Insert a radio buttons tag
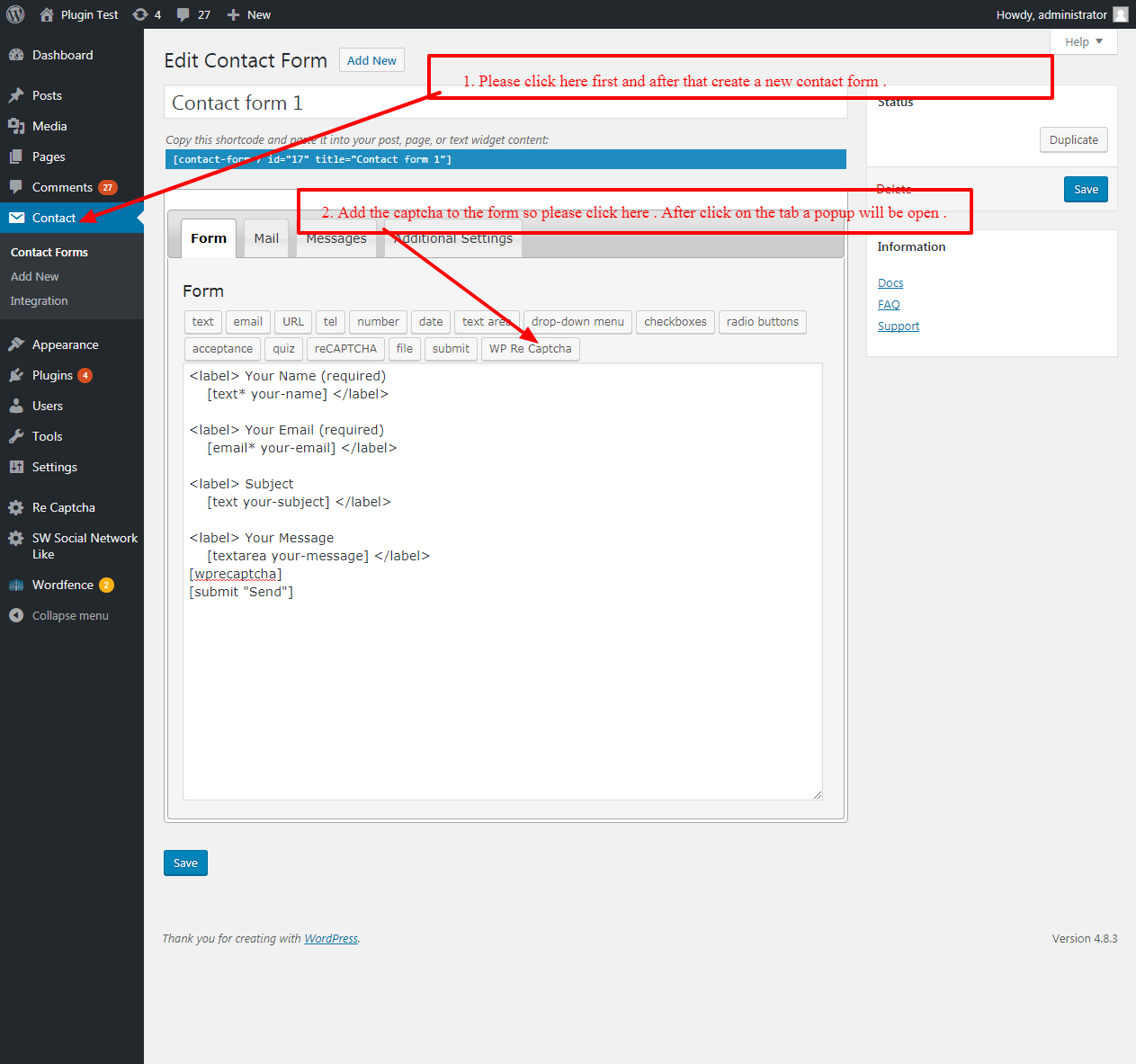Image resolution: width=1136 pixels, height=1064 pixels. tap(763, 322)
